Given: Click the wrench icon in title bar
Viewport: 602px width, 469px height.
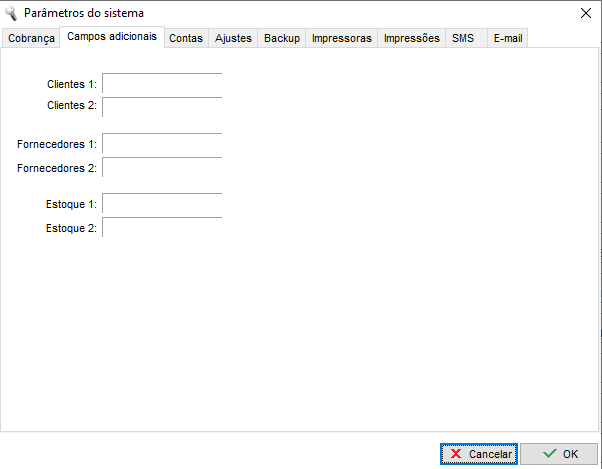Looking at the screenshot, I should (x=12, y=13).
